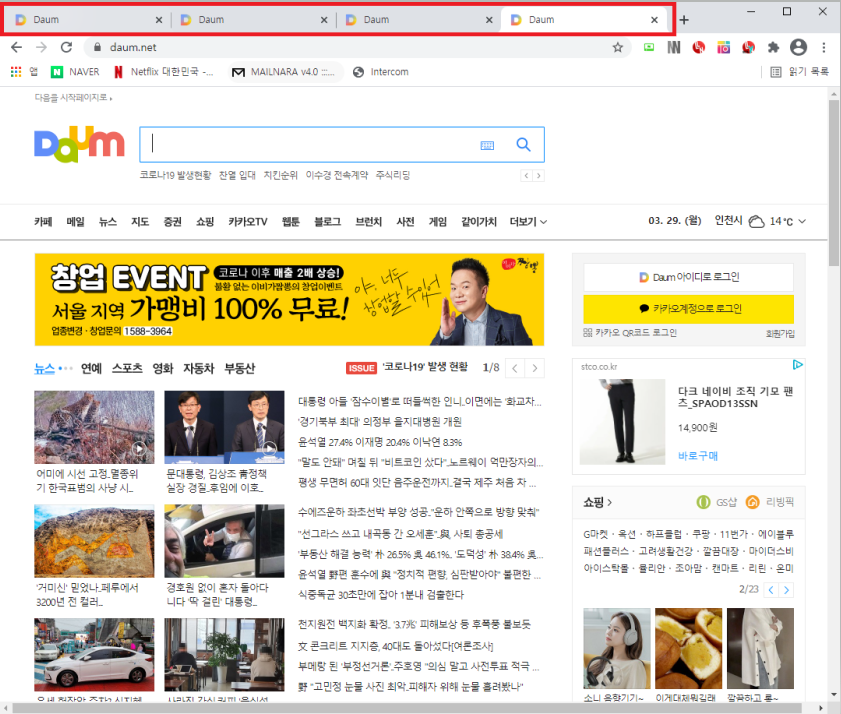Image resolution: width=841 pixels, height=714 pixels.
Task: Click yellow 카카오계정으로 로그인 button
Action: tap(689, 308)
